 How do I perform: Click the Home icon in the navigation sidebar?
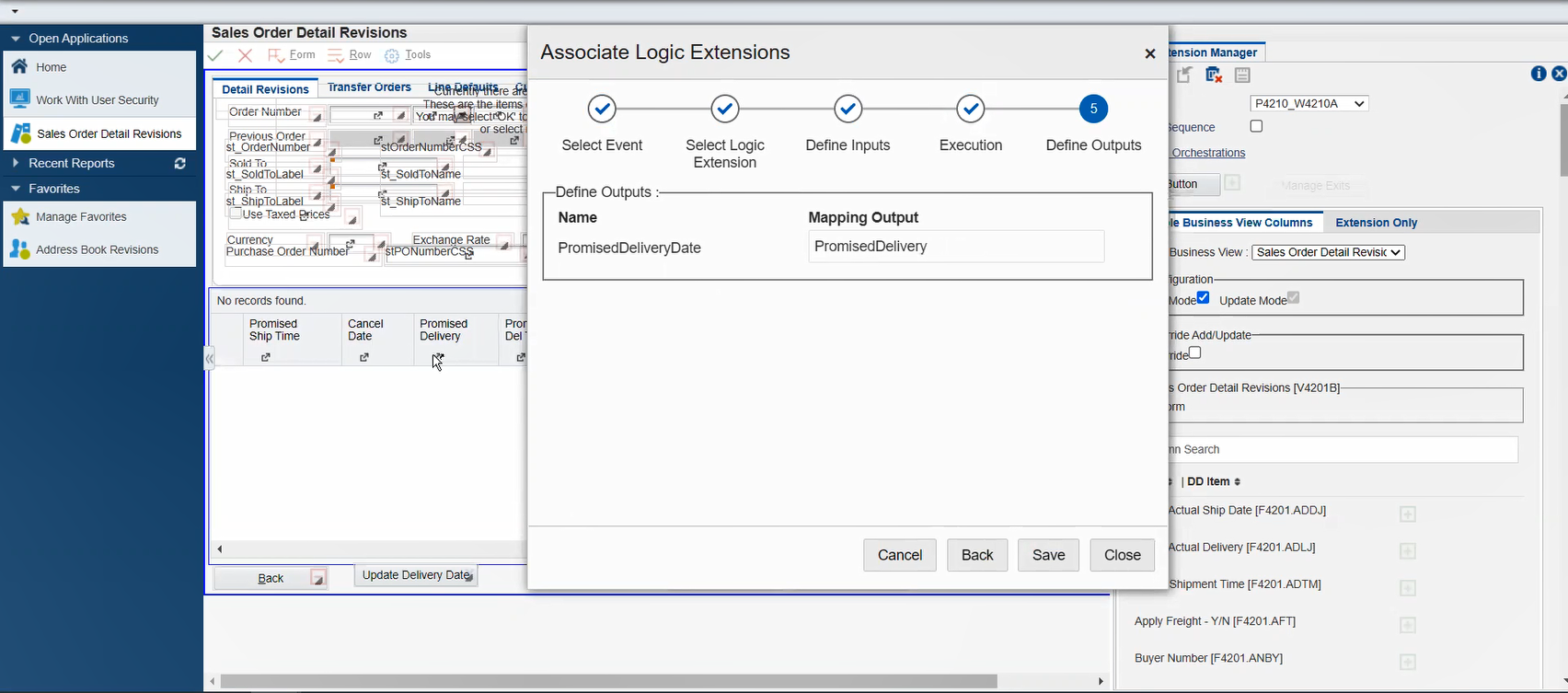[19, 66]
